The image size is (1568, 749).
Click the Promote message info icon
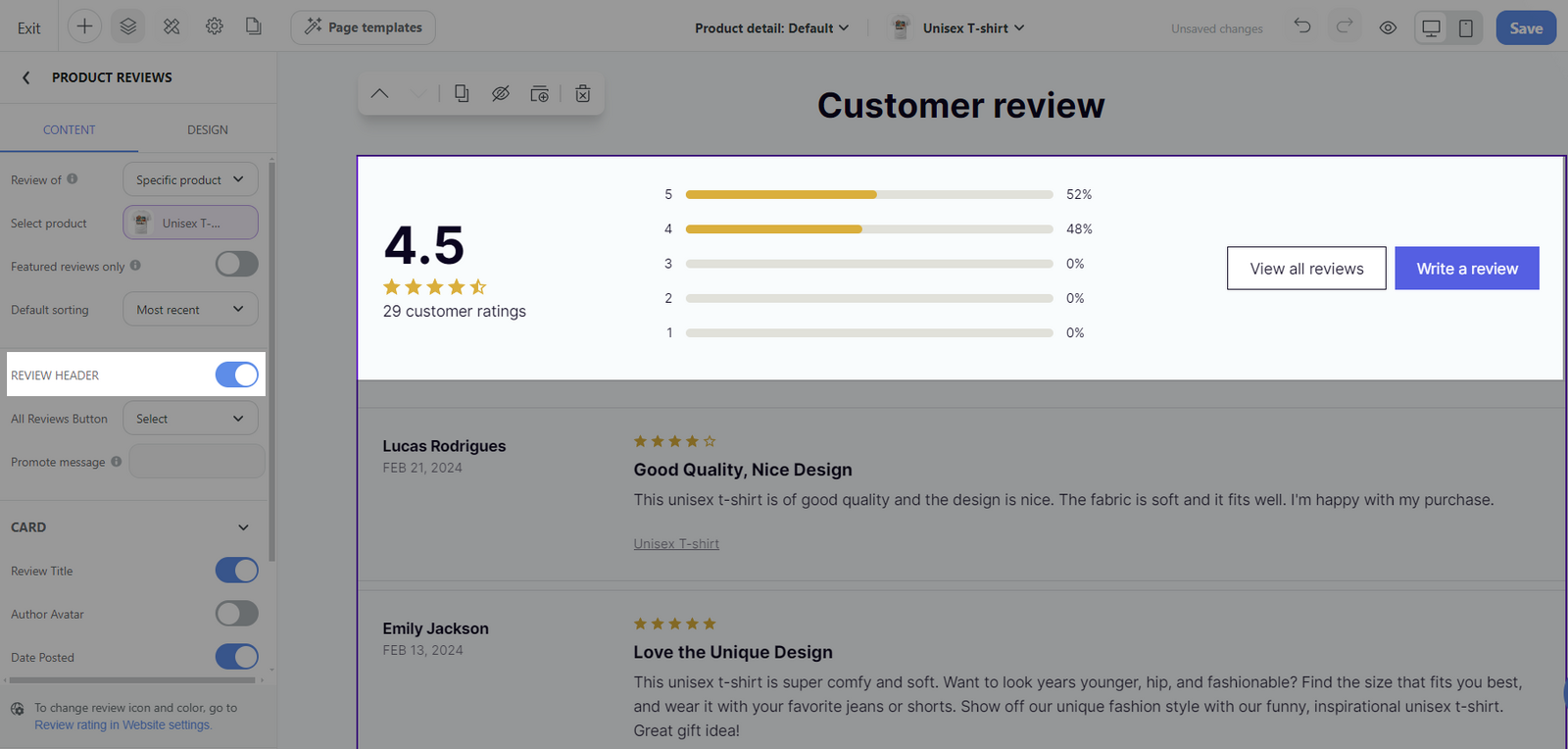click(117, 461)
